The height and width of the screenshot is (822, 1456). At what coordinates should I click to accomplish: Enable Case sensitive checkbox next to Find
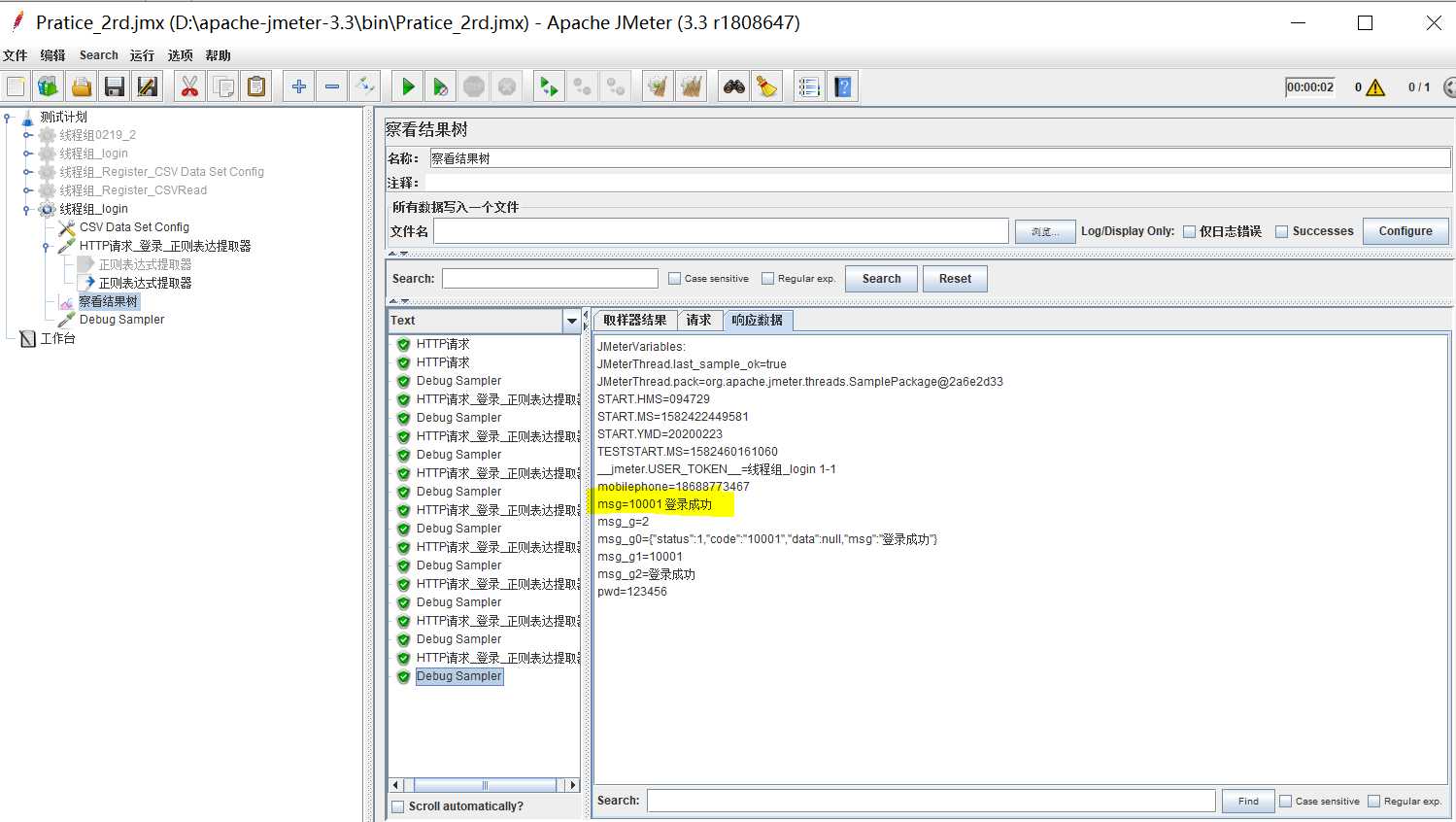pos(1286,802)
